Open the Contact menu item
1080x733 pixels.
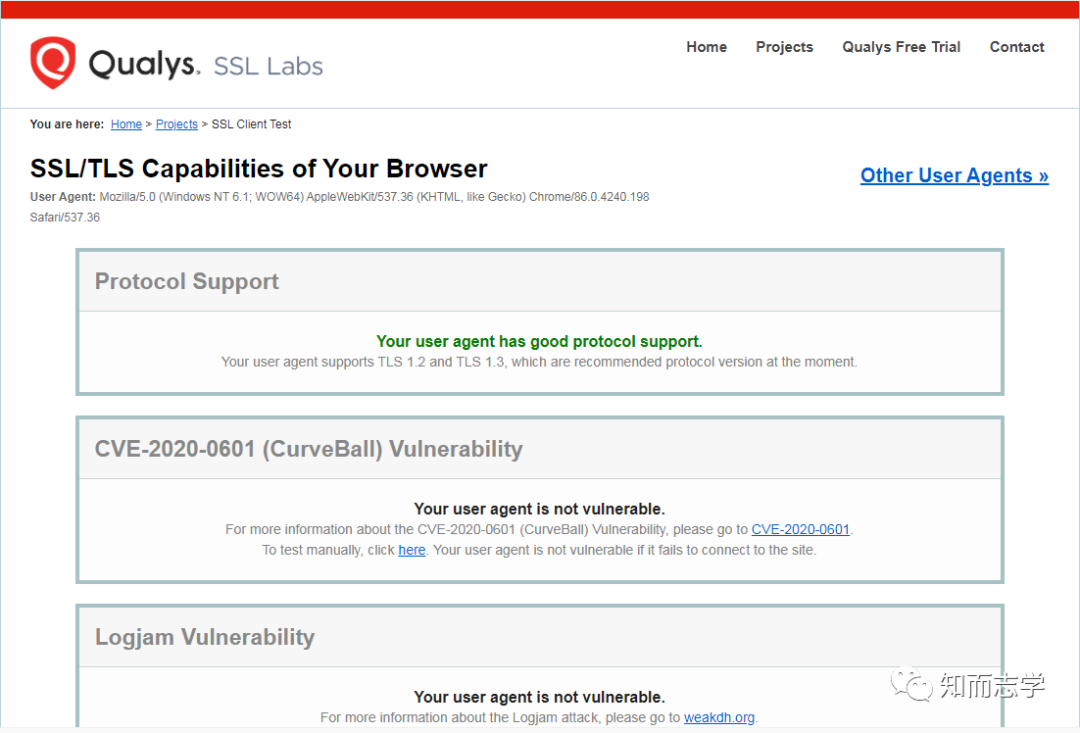[1017, 47]
